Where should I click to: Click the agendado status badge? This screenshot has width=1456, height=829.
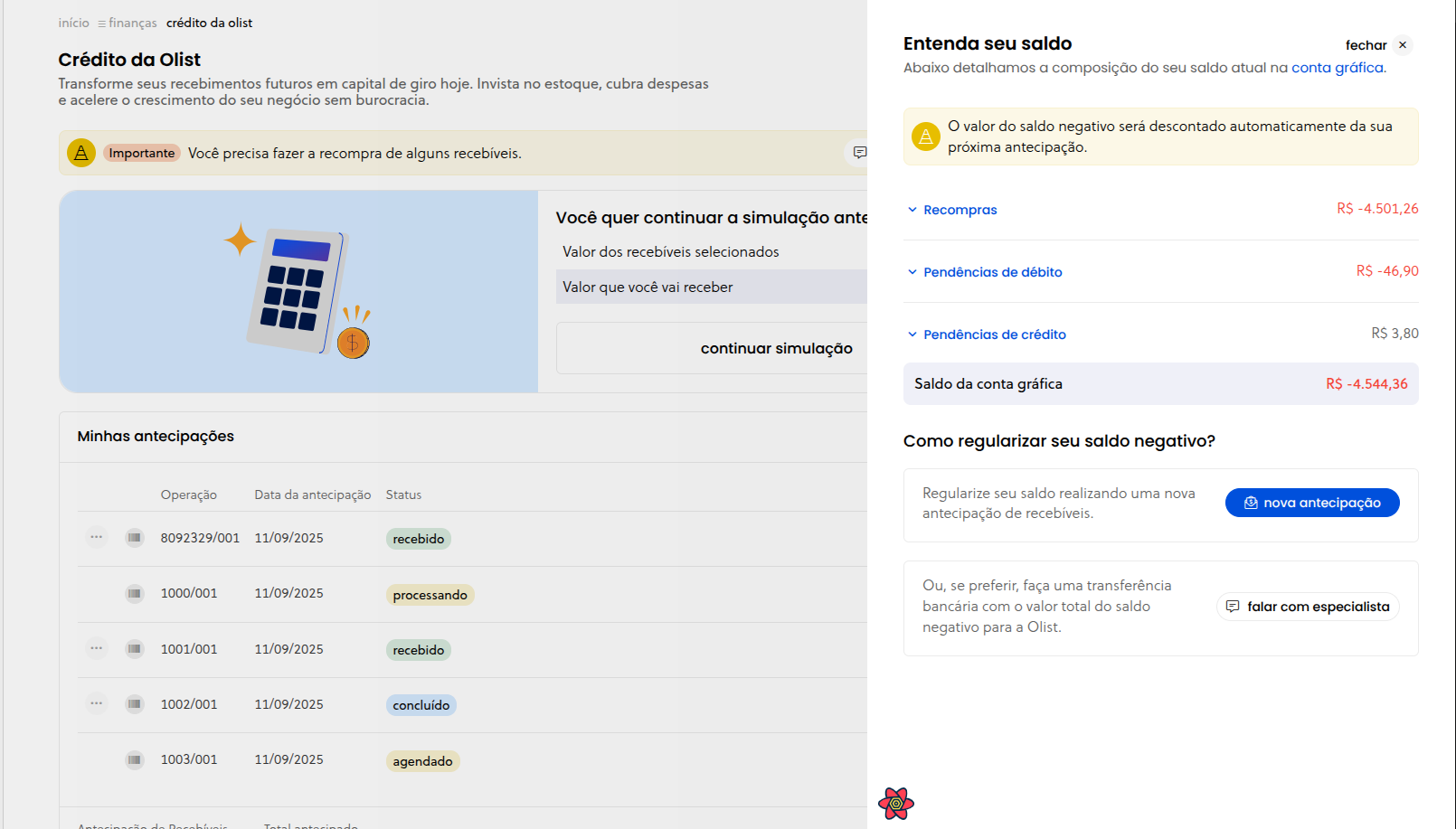coord(423,761)
